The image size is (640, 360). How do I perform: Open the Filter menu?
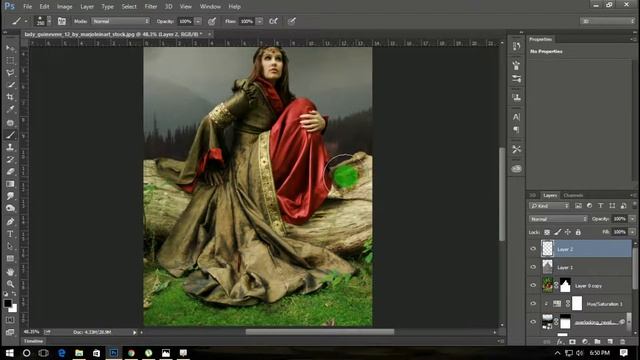(151, 7)
